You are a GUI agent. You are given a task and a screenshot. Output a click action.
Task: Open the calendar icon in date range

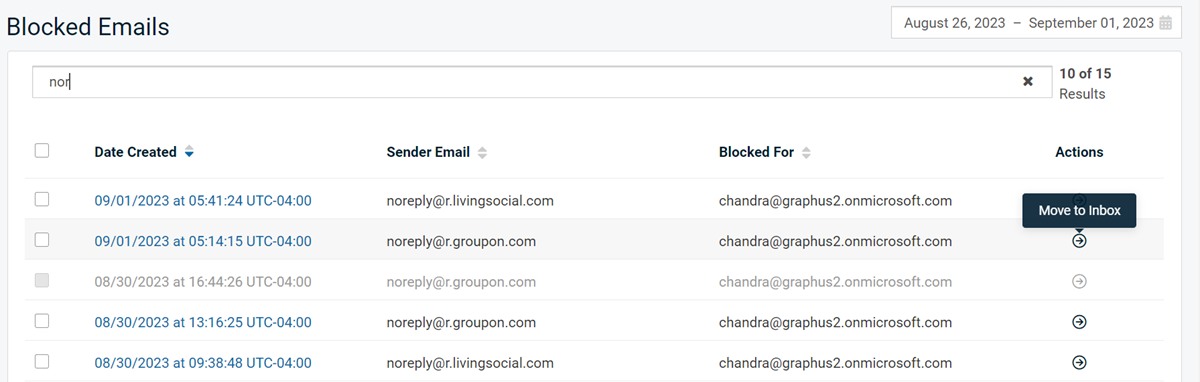(1165, 23)
